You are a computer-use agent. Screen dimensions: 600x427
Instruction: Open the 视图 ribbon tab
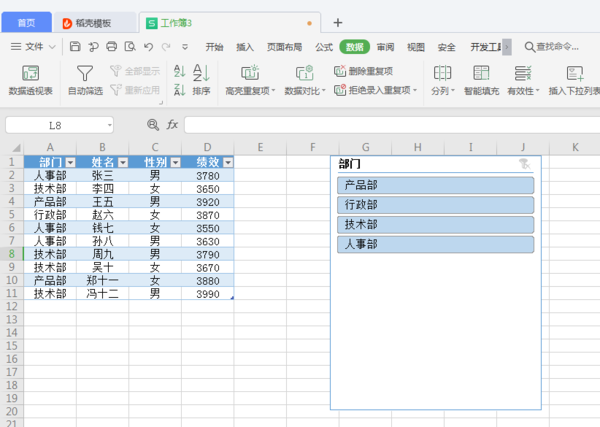[416, 47]
